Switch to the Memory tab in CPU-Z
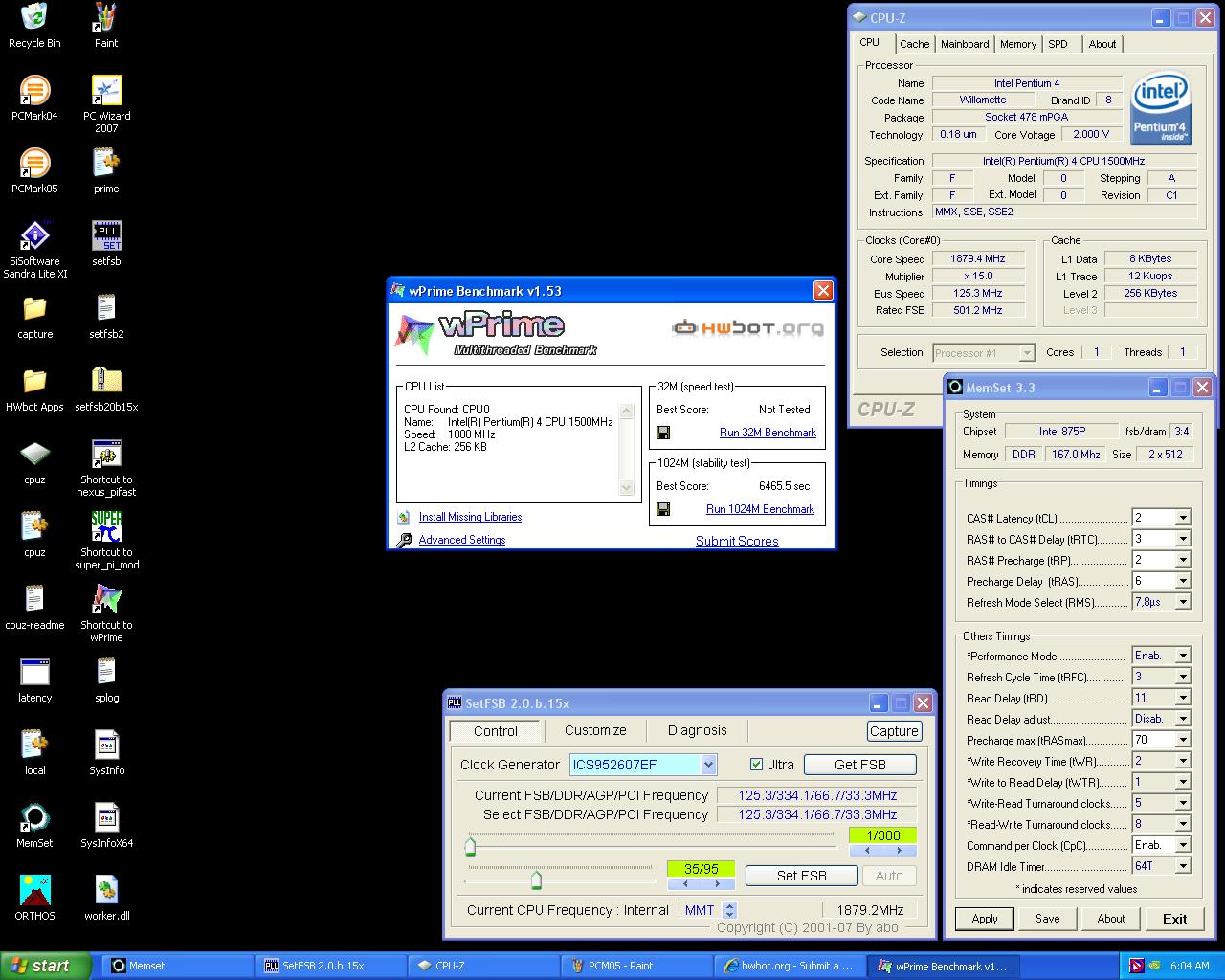This screenshot has width=1225, height=980. (1018, 44)
